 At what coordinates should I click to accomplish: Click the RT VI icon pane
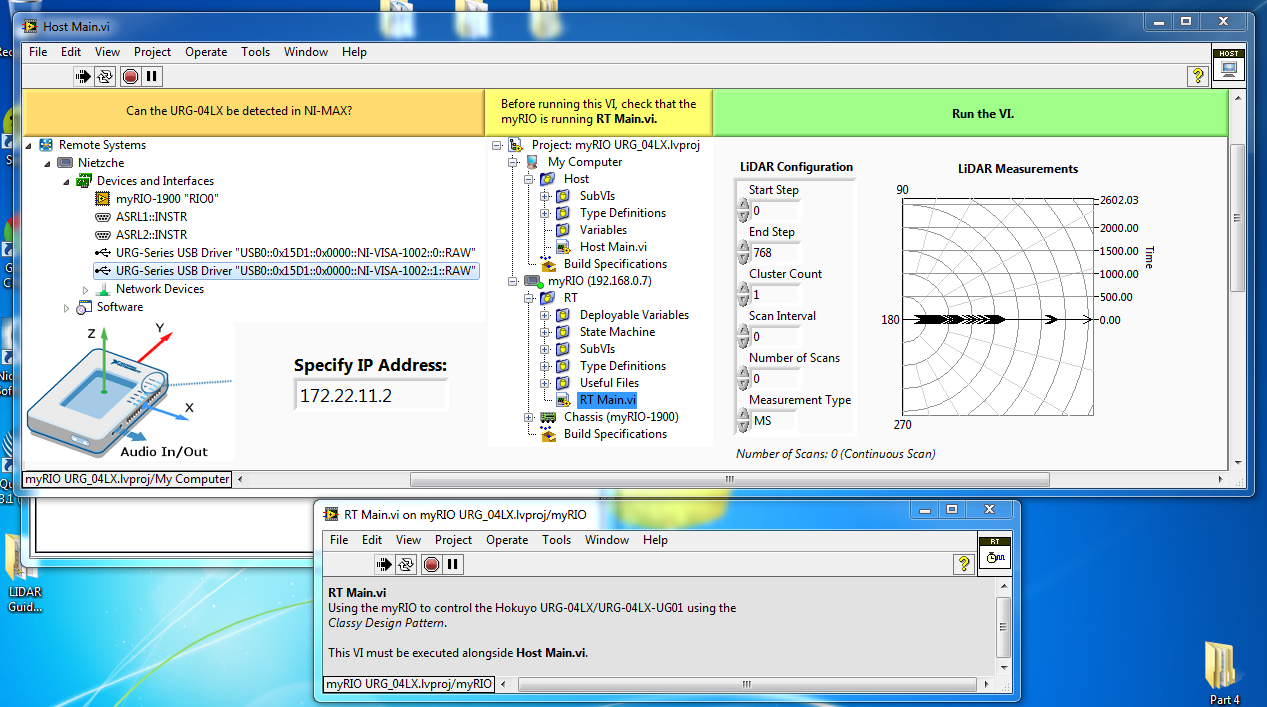coord(994,553)
